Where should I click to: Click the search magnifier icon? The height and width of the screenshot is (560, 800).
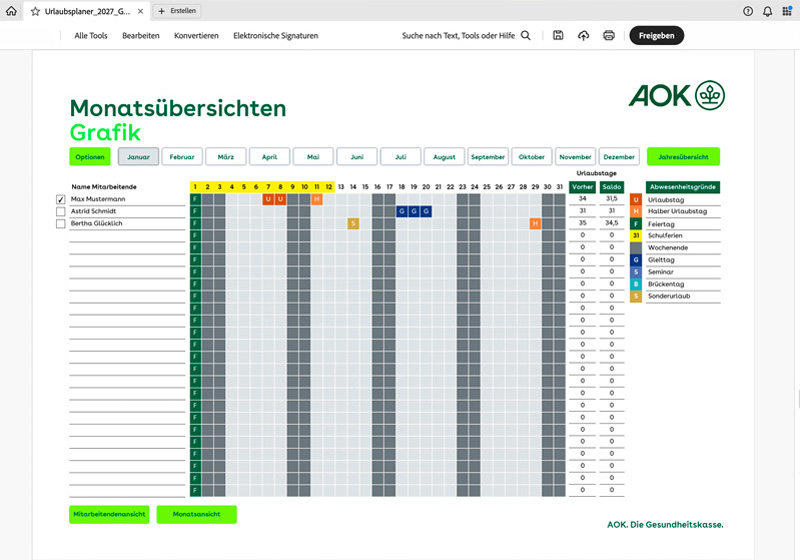pos(526,35)
